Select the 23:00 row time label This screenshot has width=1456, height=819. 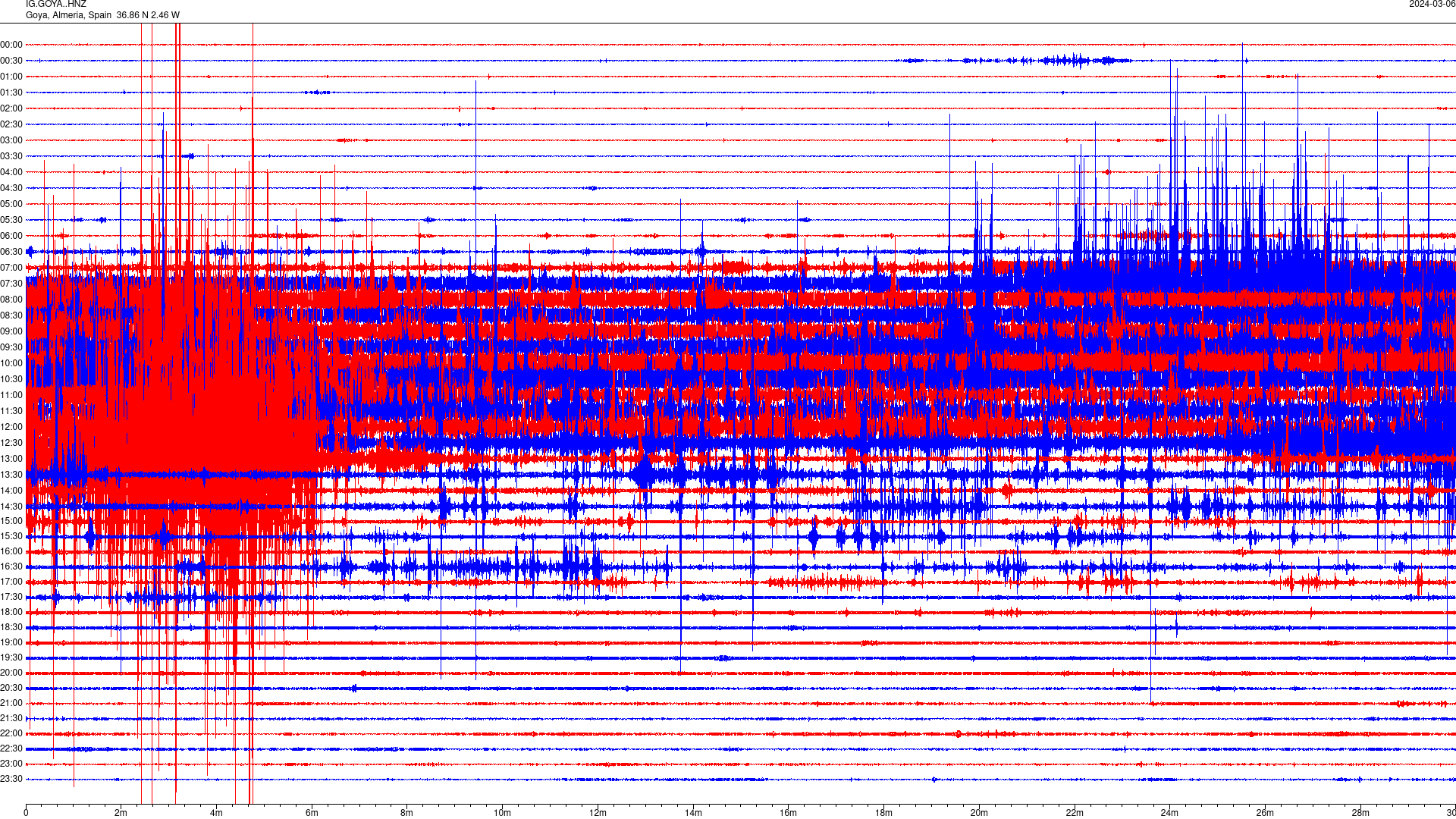point(11,764)
